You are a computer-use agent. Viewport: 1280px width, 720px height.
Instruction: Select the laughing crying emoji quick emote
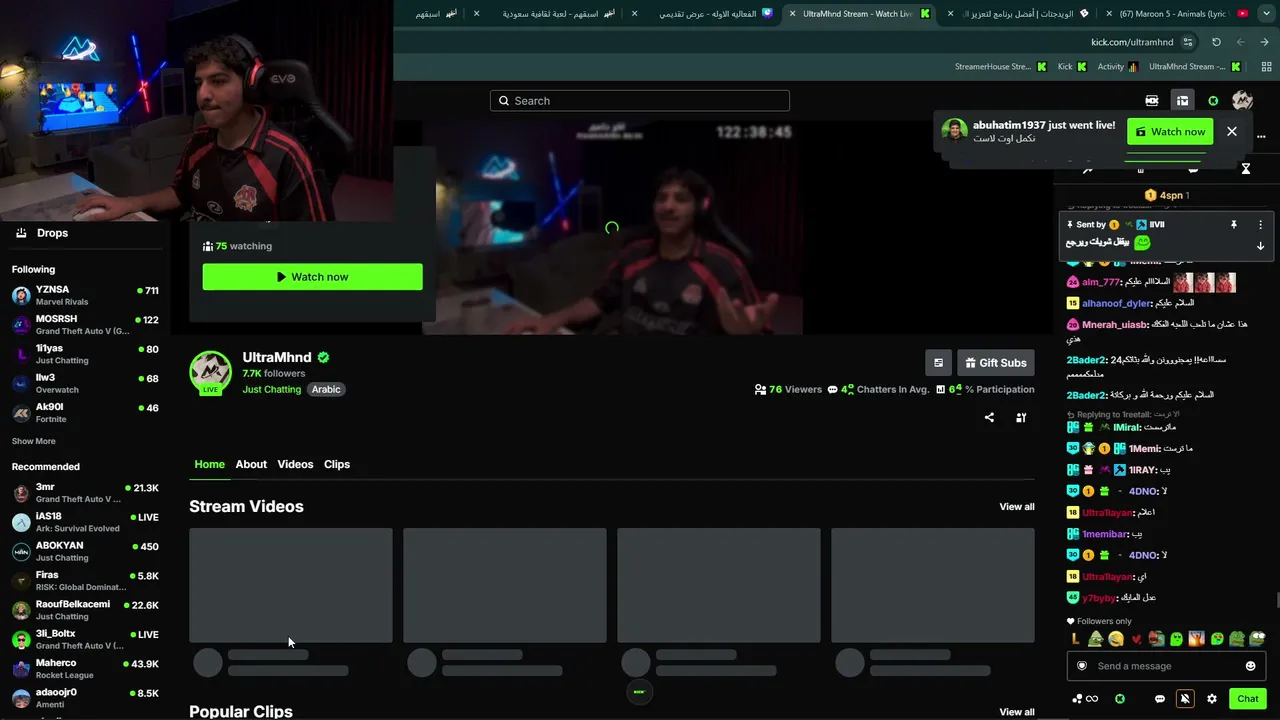point(1116,639)
